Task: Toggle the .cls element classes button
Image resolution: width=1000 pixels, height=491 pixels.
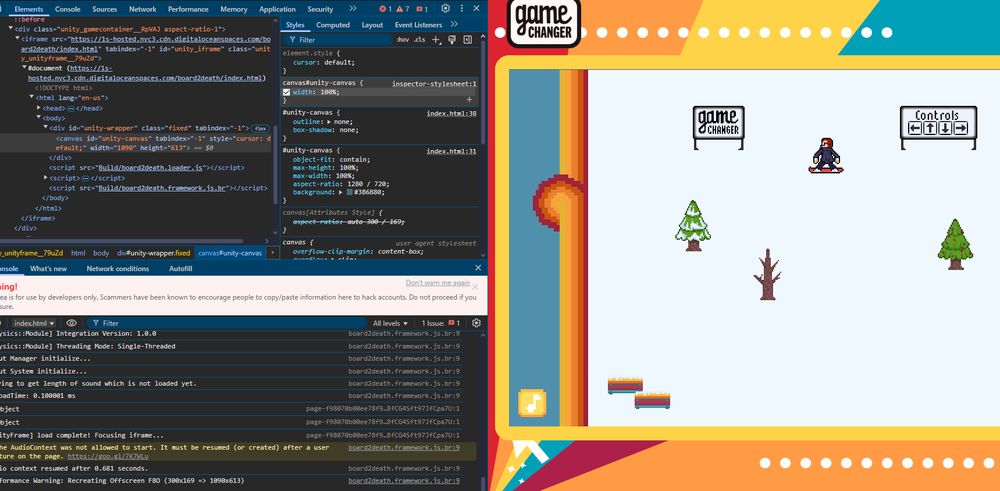Action: (419, 40)
